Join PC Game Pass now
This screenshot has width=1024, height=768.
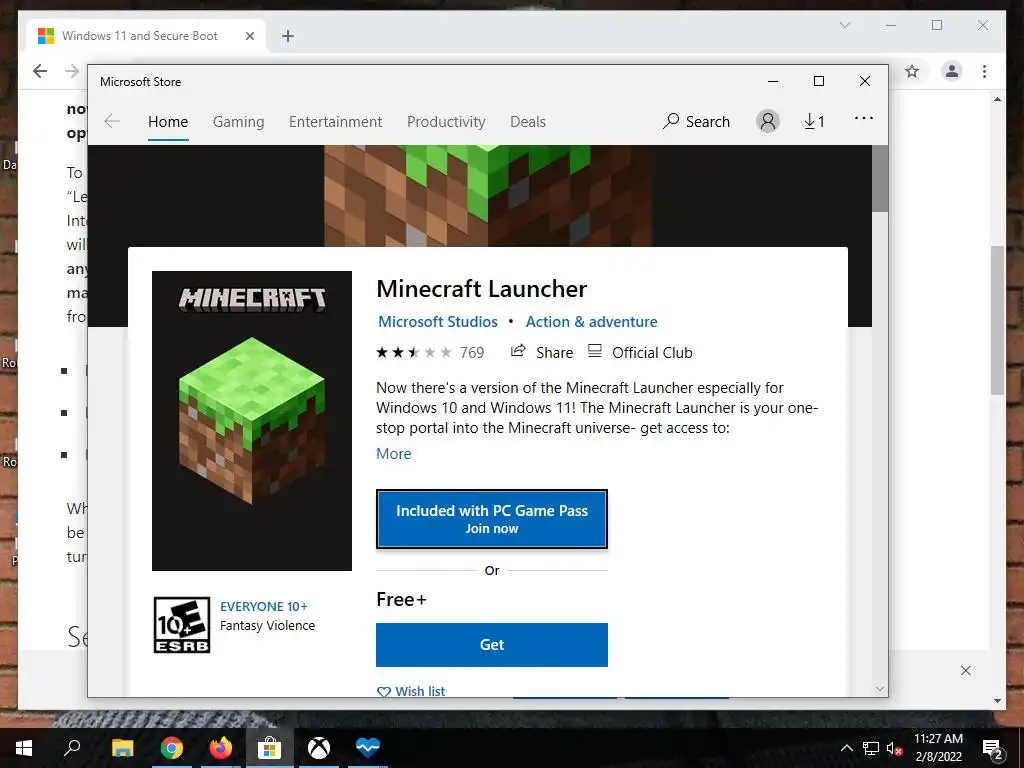coord(492,519)
